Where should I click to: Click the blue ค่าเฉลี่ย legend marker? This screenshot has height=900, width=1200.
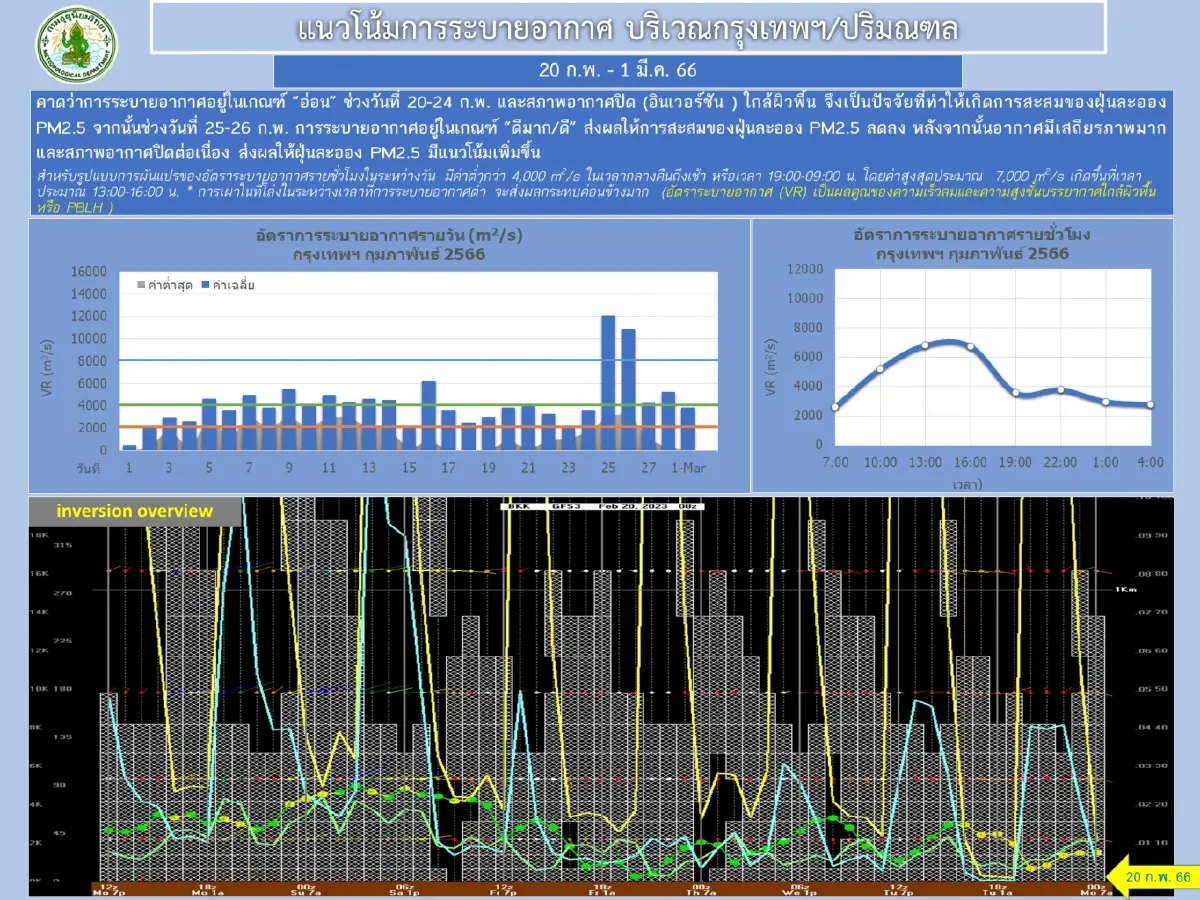203,286
